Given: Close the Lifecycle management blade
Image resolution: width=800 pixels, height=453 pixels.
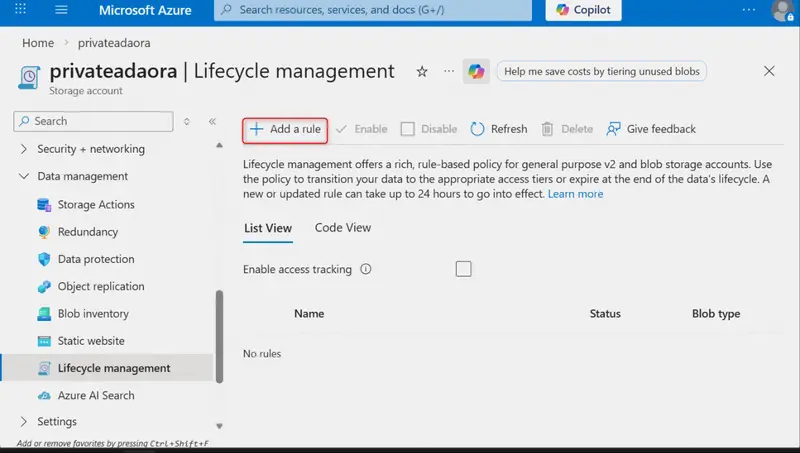Looking at the screenshot, I should (x=769, y=71).
